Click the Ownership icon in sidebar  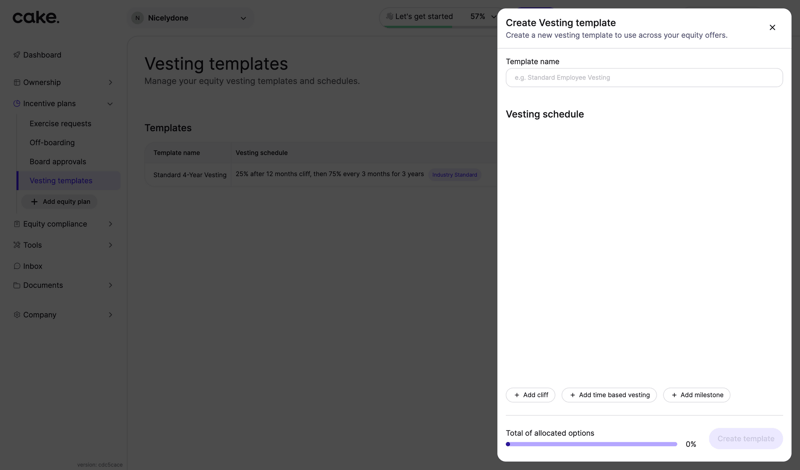point(17,83)
